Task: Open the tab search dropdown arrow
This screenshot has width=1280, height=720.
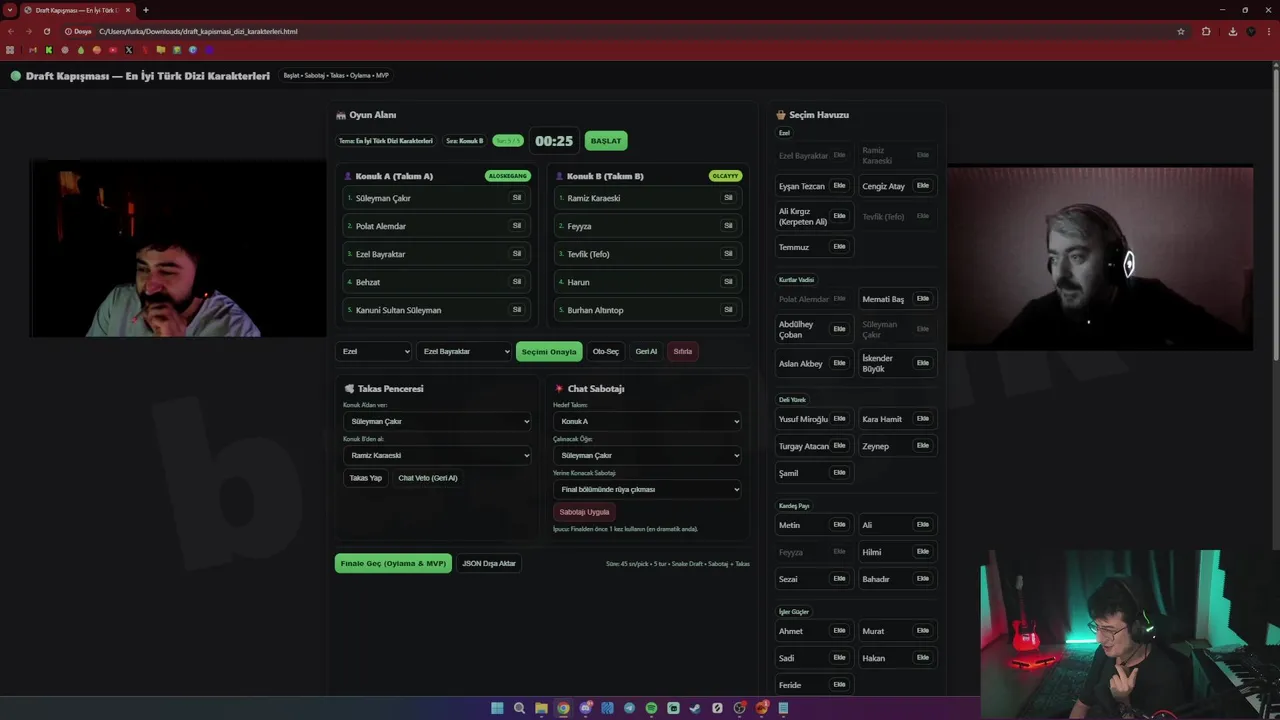Action: tap(10, 10)
